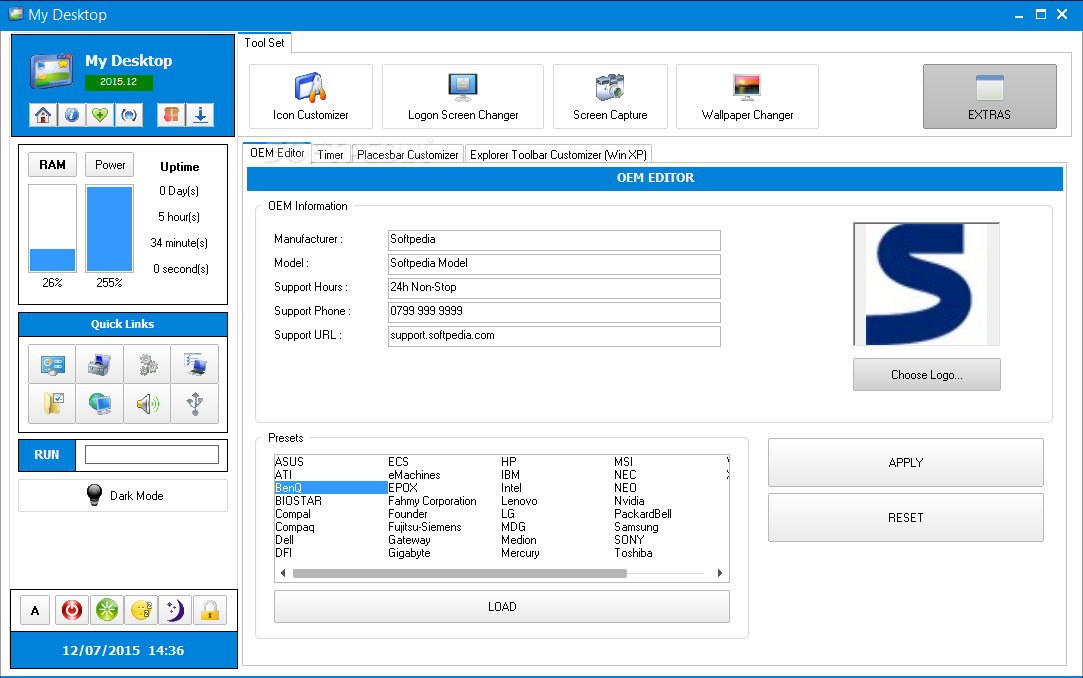Click the red power shutdown icon
Screen dimensions: 1083x678
click(x=72, y=610)
